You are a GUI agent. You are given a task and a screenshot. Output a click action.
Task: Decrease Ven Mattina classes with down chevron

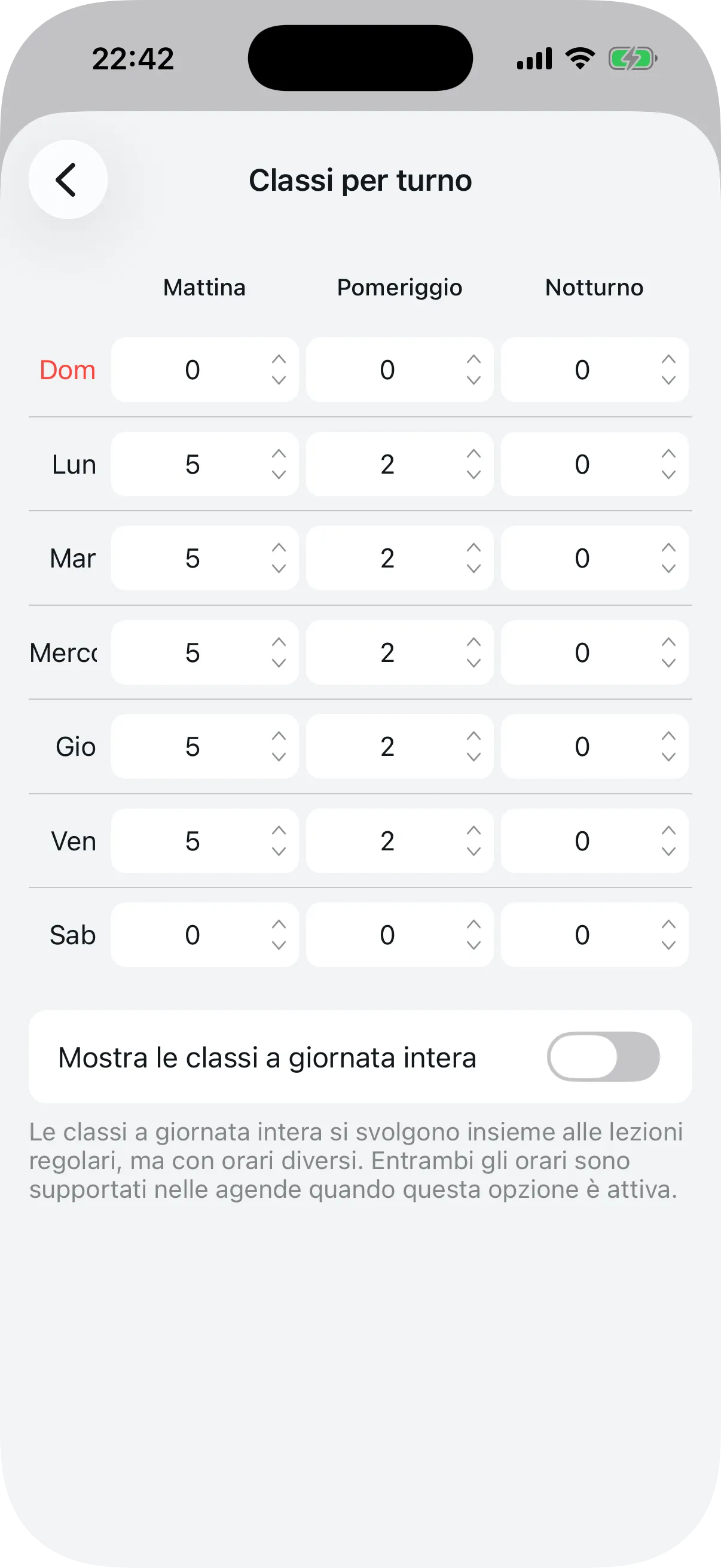tap(279, 852)
